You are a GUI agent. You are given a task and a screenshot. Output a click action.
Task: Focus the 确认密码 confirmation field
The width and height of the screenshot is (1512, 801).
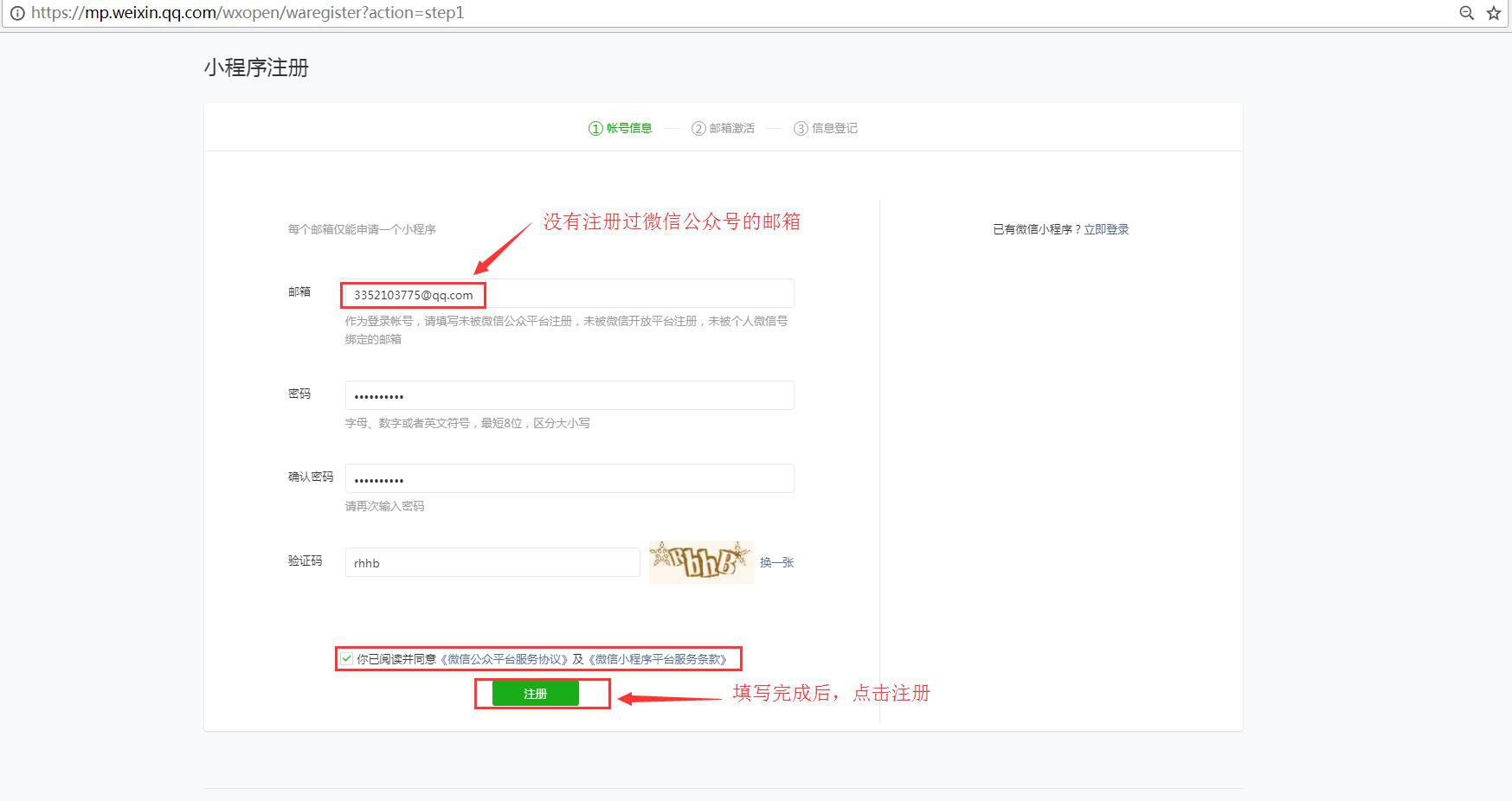coord(568,477)
